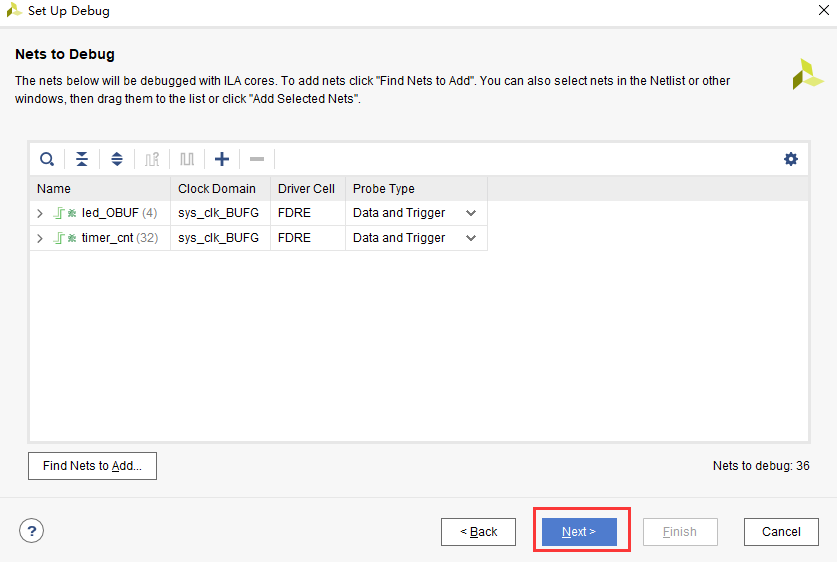Add nets with the plus icon
Viewport: 837px width, 562px height.
[x=222, y=159]
